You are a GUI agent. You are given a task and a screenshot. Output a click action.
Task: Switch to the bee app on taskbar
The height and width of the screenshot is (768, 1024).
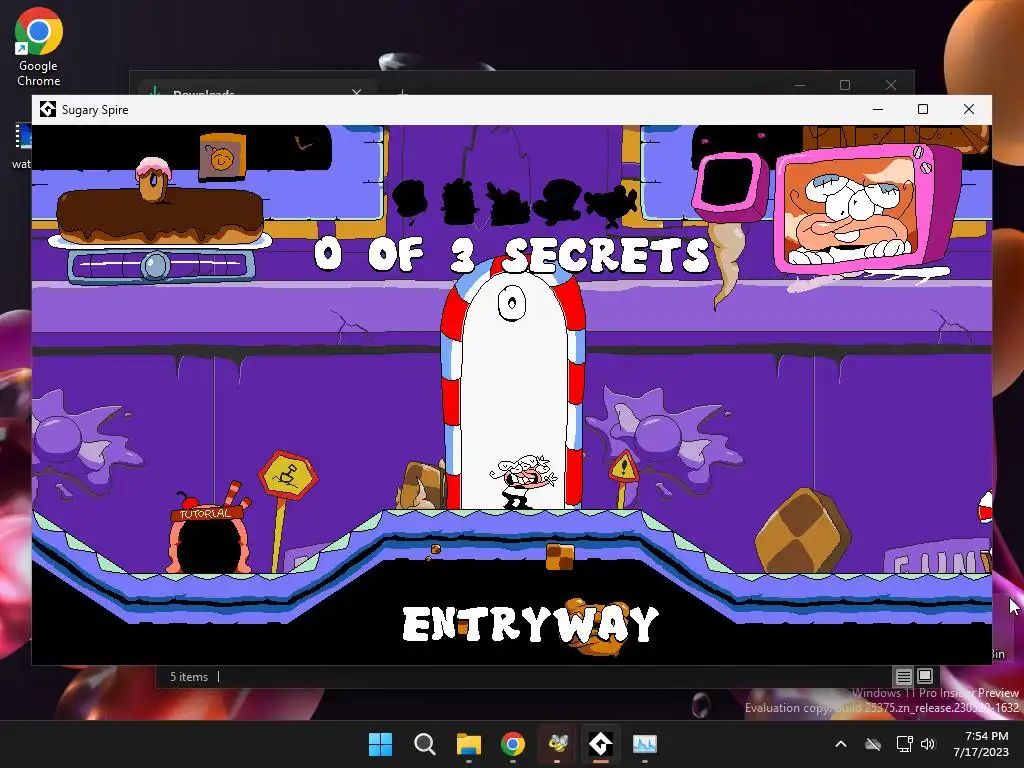[557, 743]
